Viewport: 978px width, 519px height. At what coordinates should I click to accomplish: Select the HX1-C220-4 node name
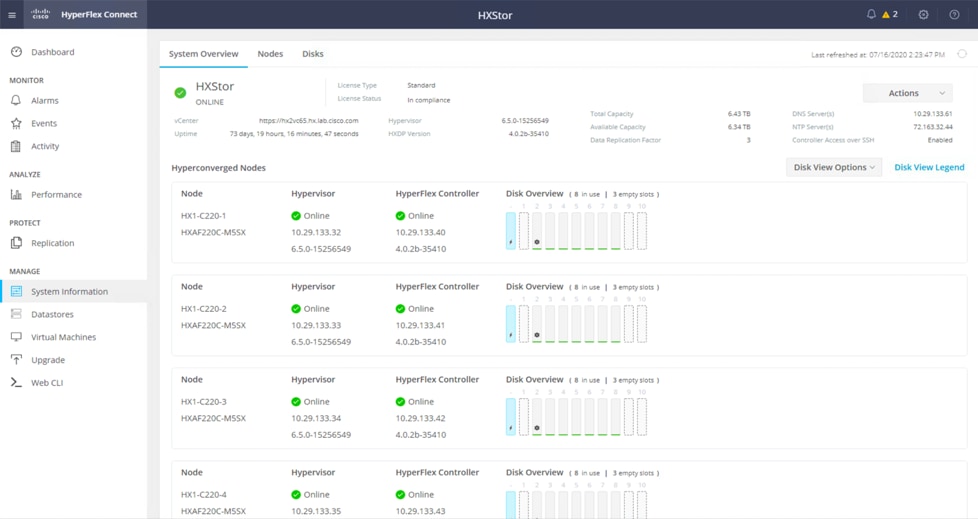pos(203,495)
